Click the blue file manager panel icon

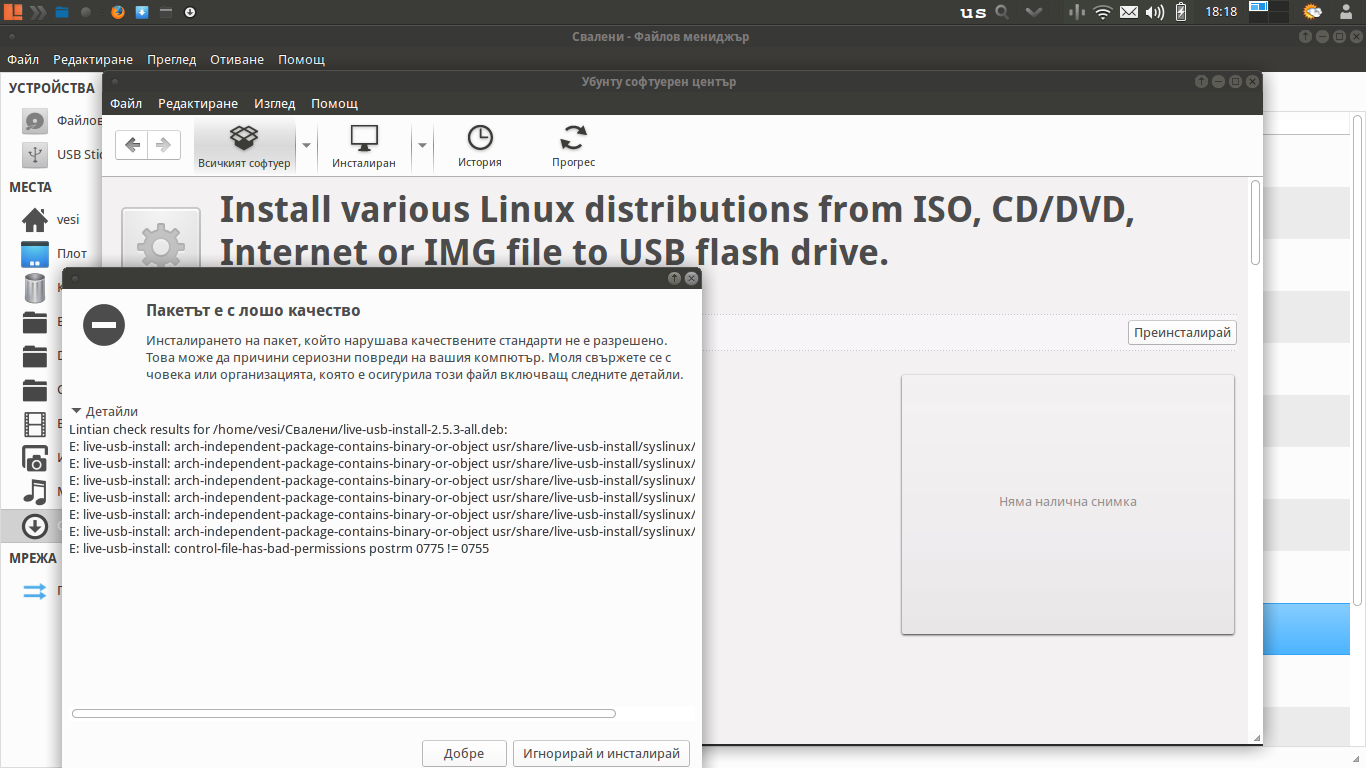63,12
